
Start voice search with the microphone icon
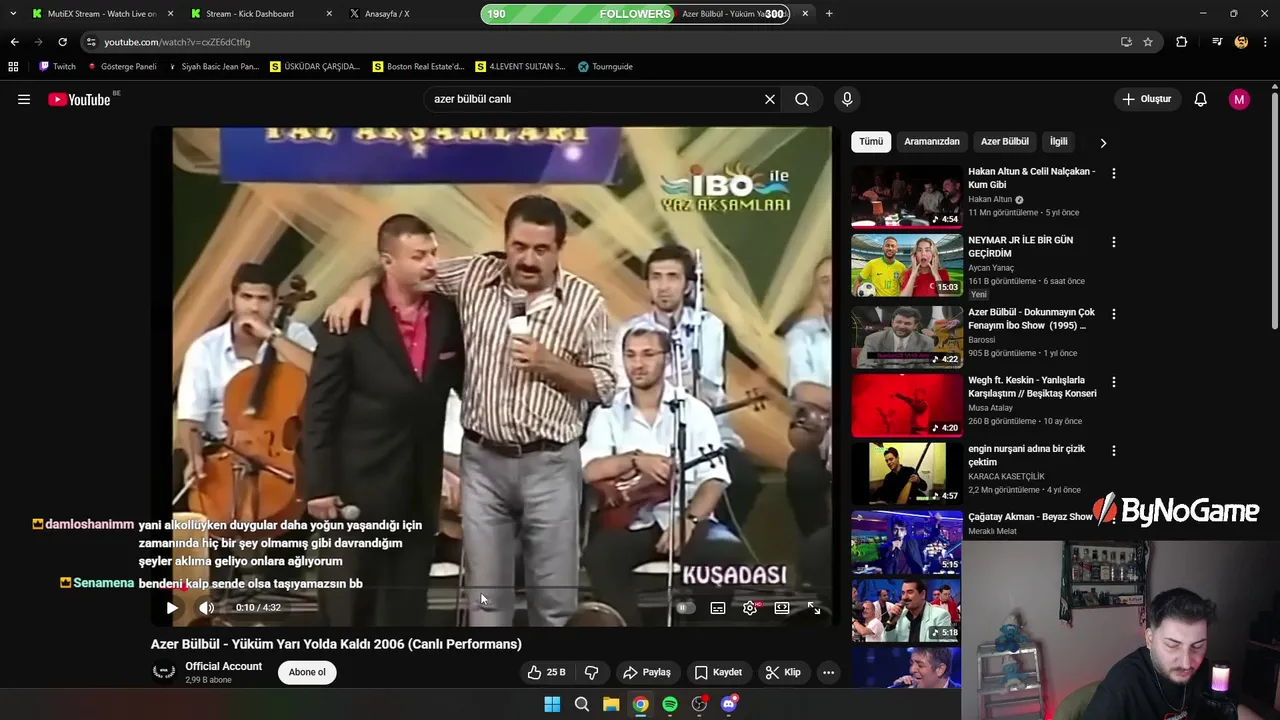coord(847,99)
